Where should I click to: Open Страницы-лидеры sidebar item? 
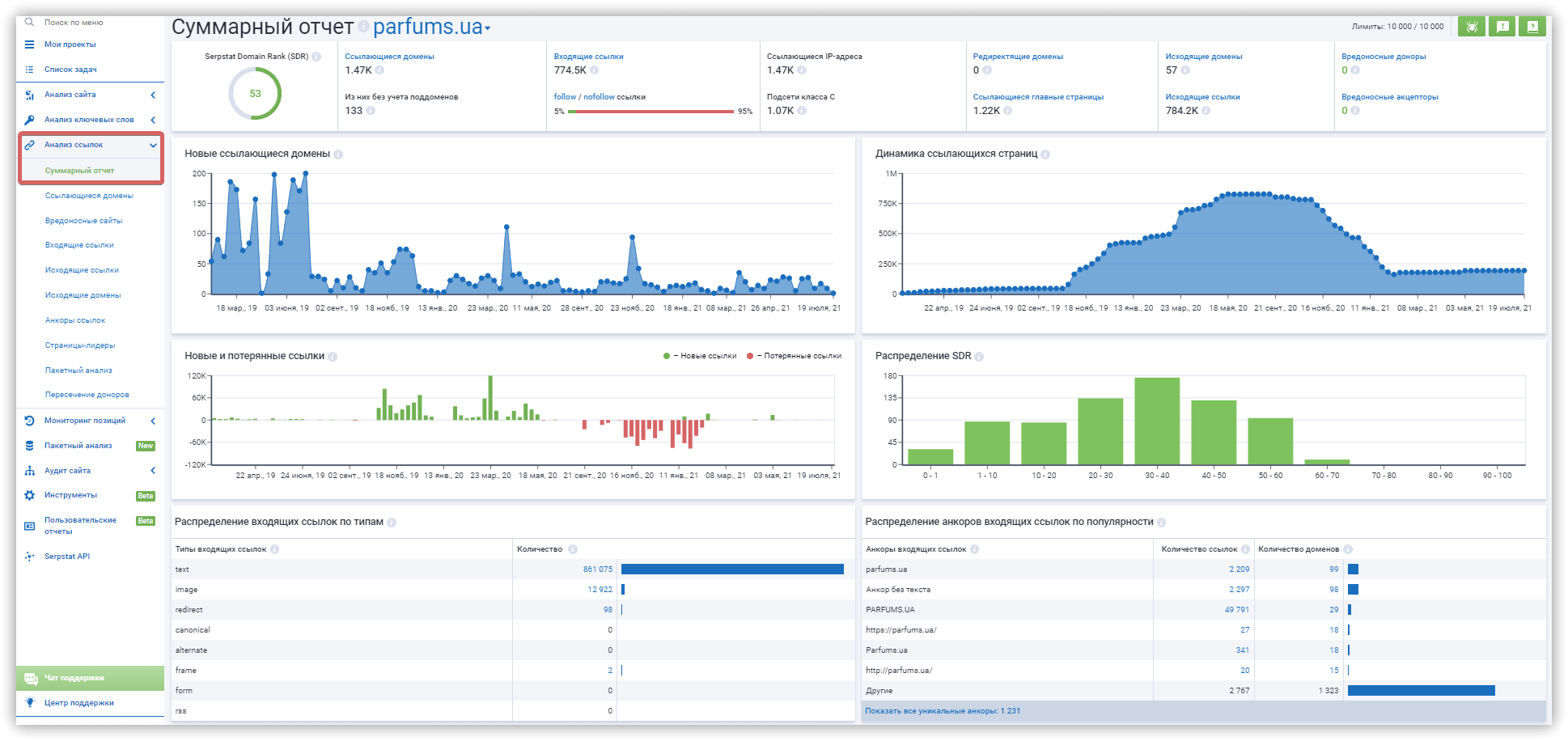[80, 345]
